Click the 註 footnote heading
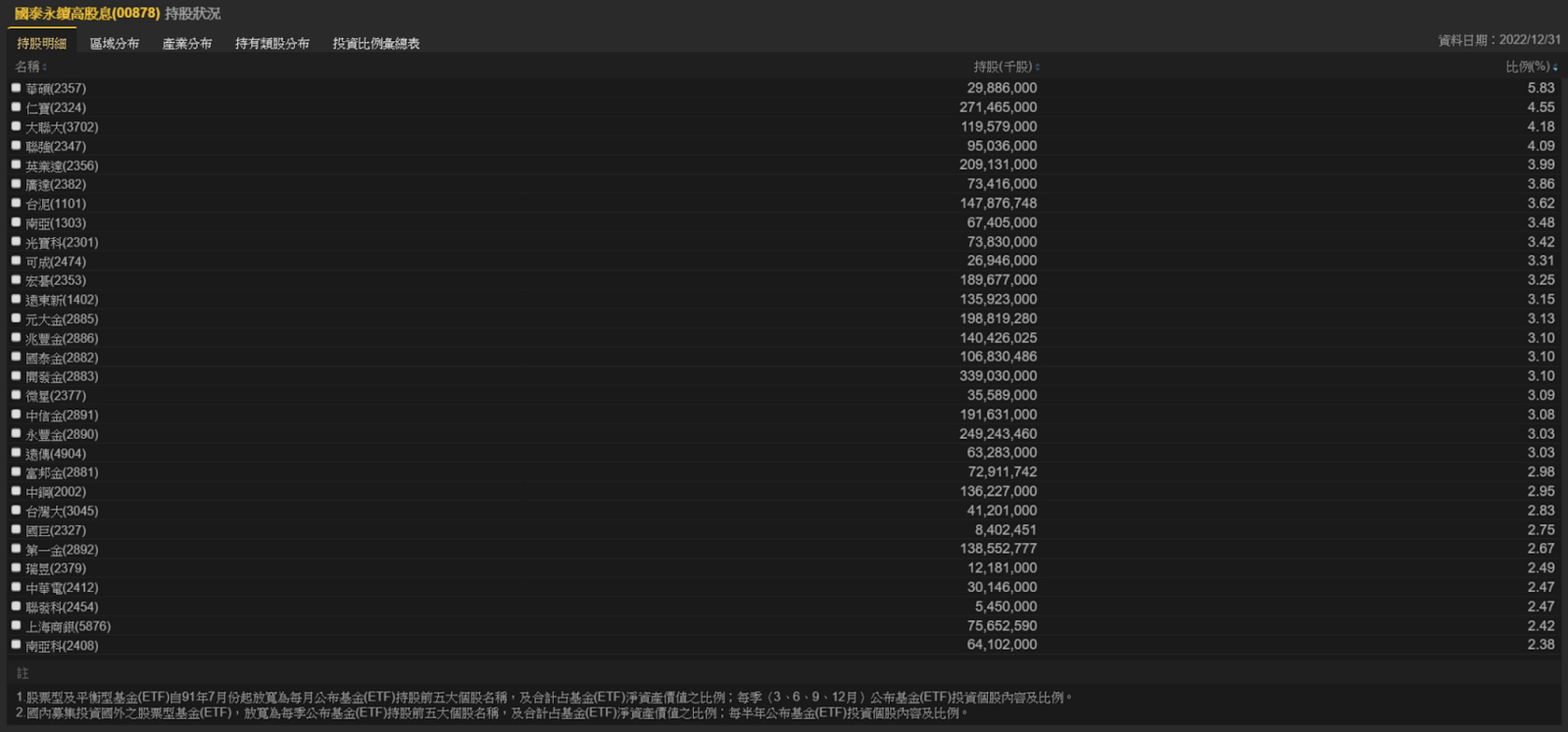Screen dimensions: 1568x732 (23, 673)
